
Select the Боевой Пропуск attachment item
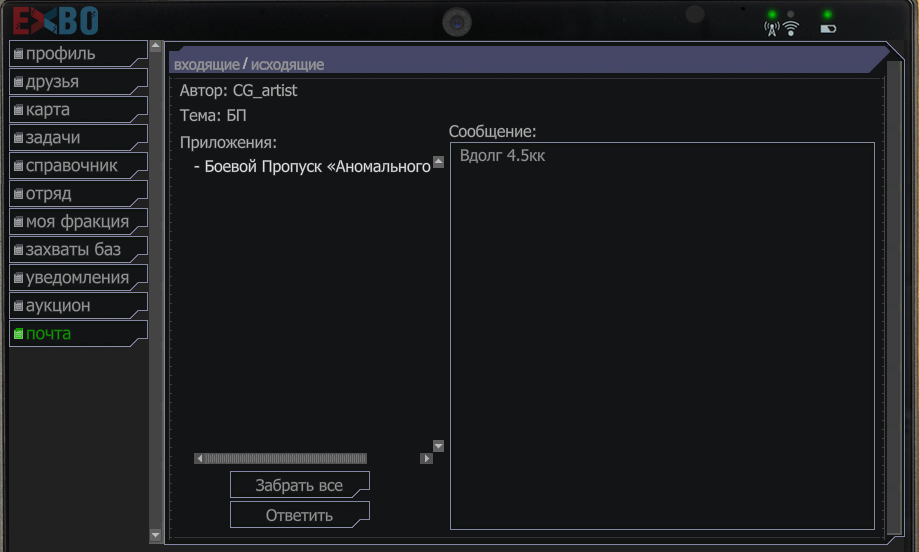coord(316,167)
